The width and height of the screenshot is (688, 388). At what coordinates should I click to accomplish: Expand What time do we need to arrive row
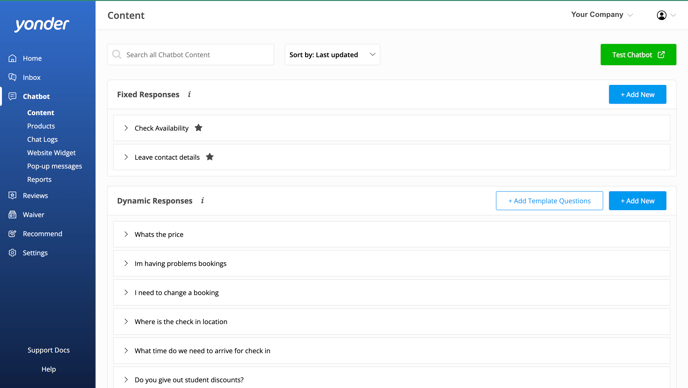tap(126, 350)
